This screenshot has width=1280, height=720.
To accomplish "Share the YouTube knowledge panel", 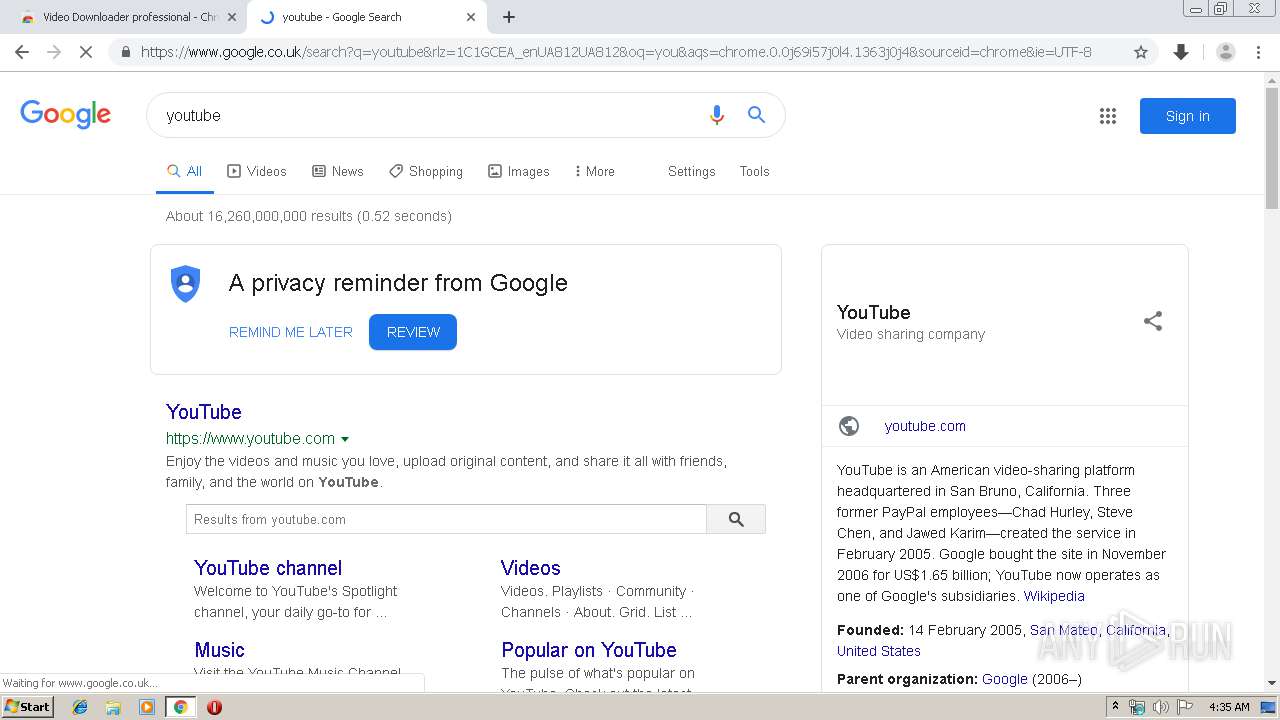I will tap(1153, 321).
